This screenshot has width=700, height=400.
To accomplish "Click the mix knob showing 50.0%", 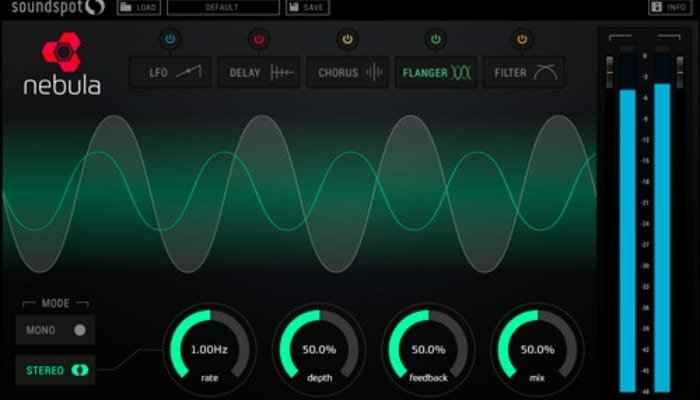I will pos(538,349).
